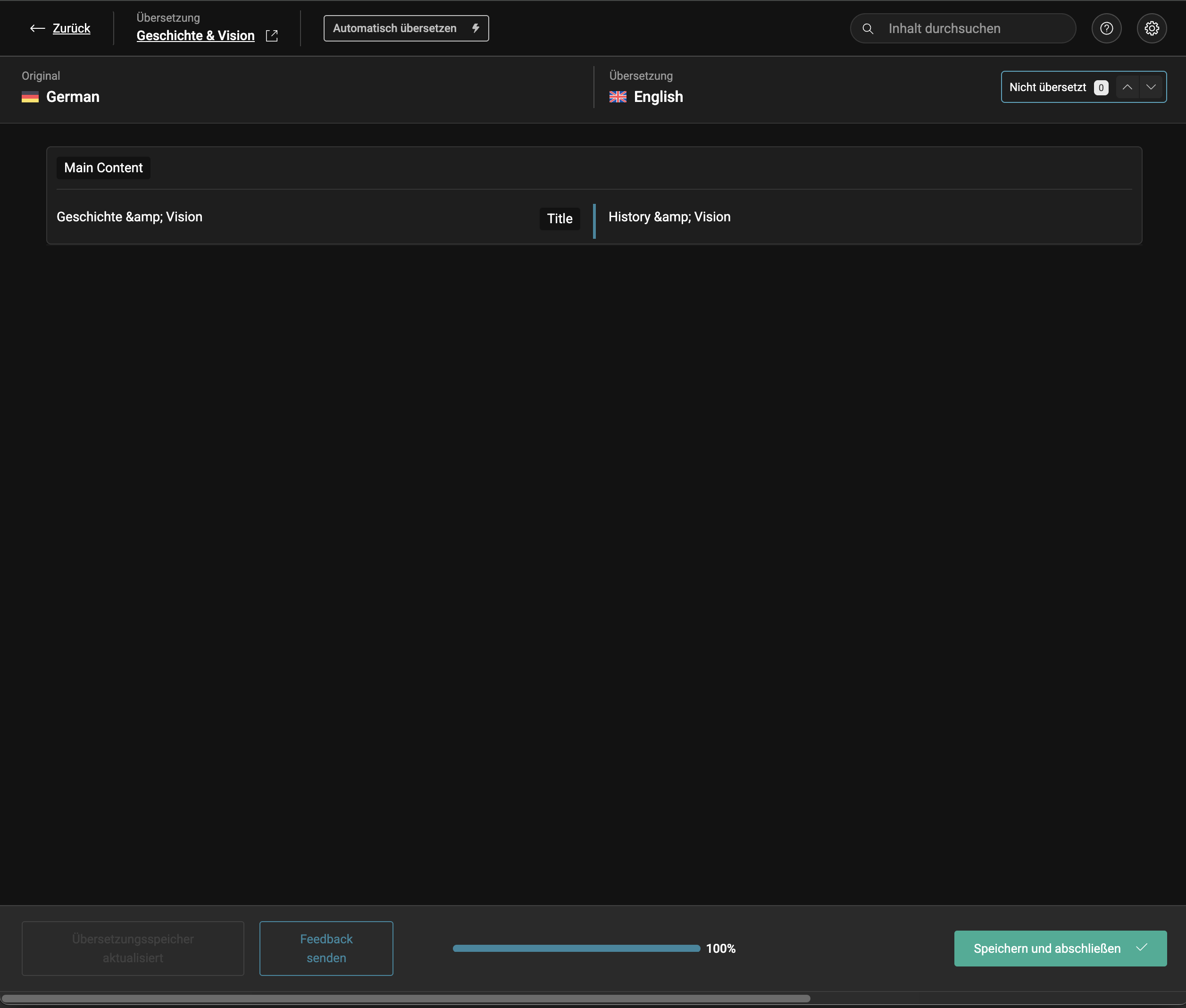
Task: Click the English flag icon
Action: 618,97
